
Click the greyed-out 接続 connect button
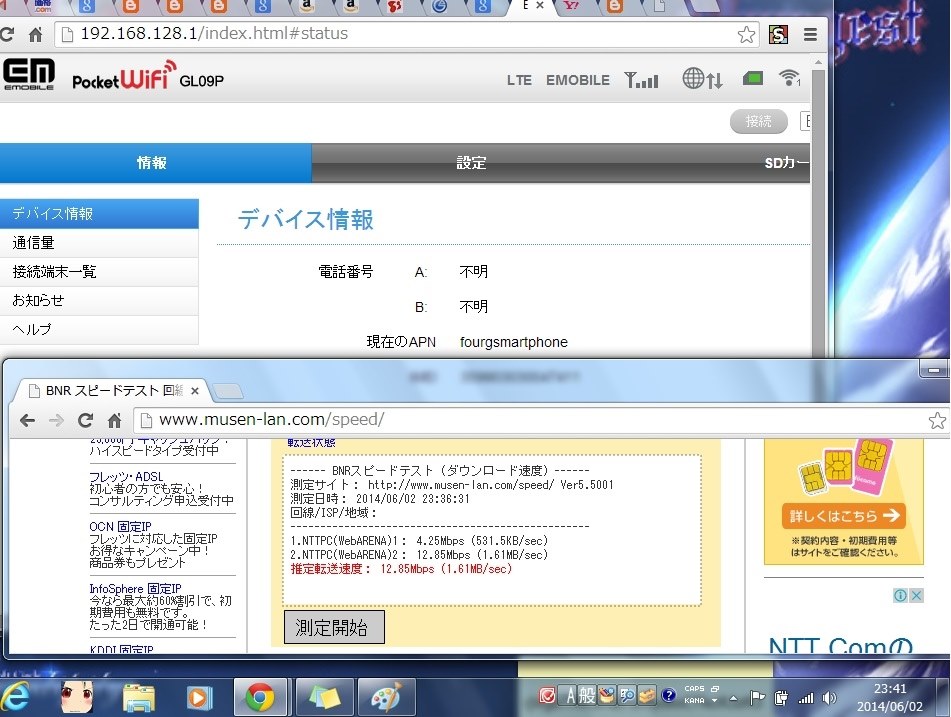pos(758,121)
